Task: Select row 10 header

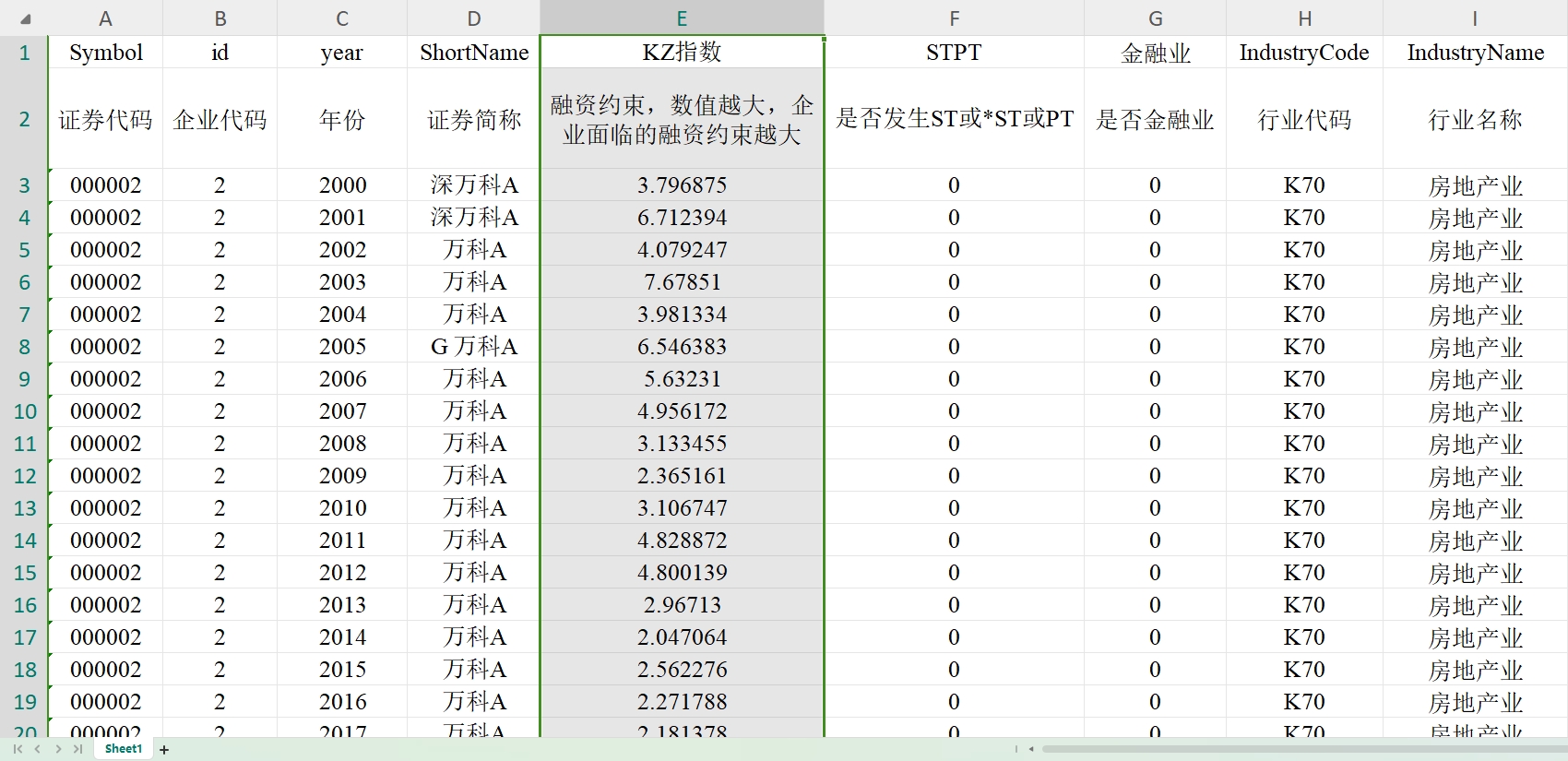Action: click(x=25, y=411)
